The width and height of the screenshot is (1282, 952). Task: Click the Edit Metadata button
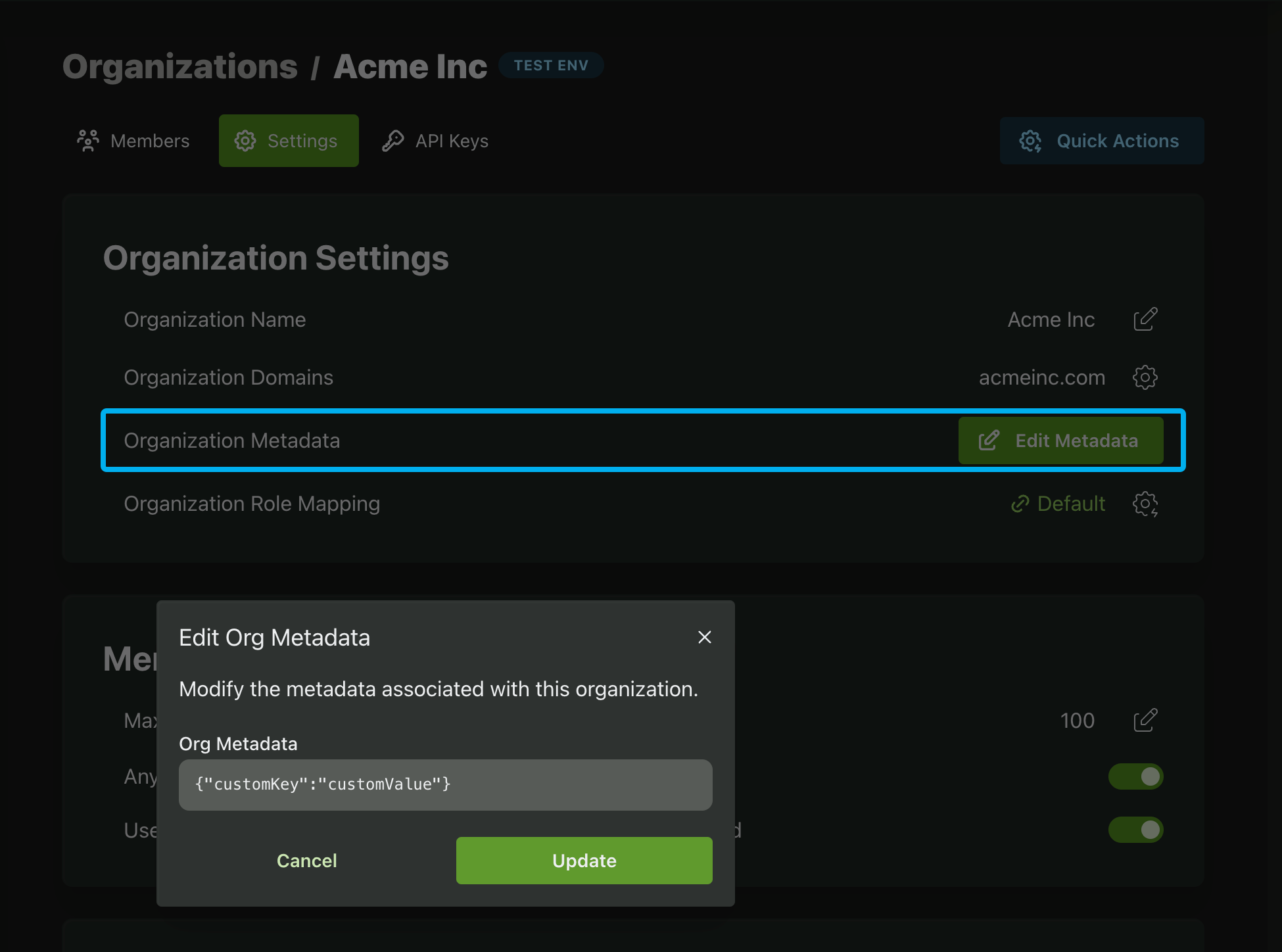1061,440
